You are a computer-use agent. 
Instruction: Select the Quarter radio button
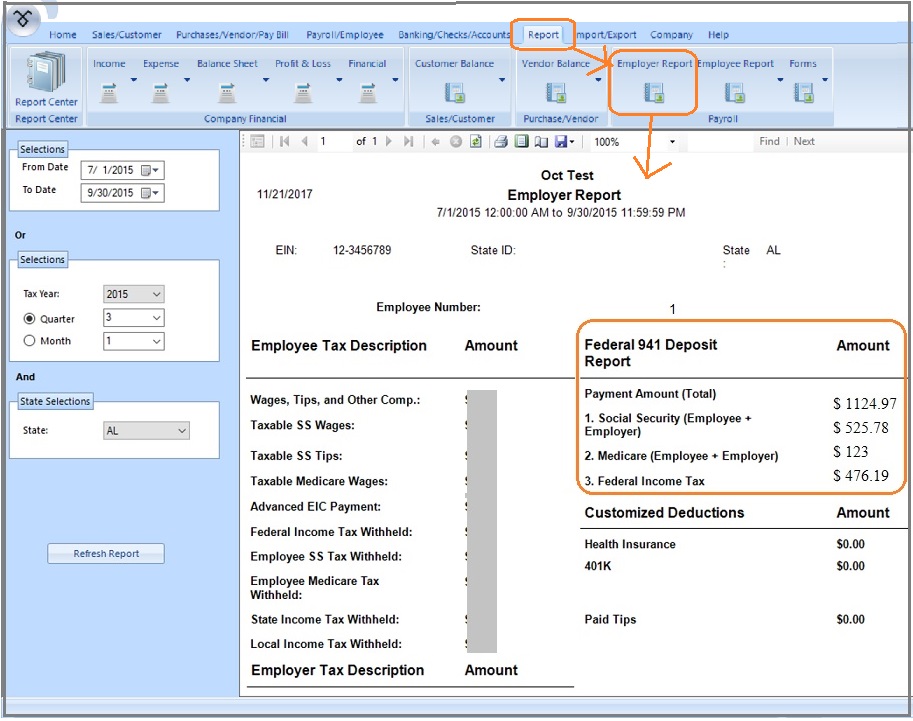click(30, 319)
